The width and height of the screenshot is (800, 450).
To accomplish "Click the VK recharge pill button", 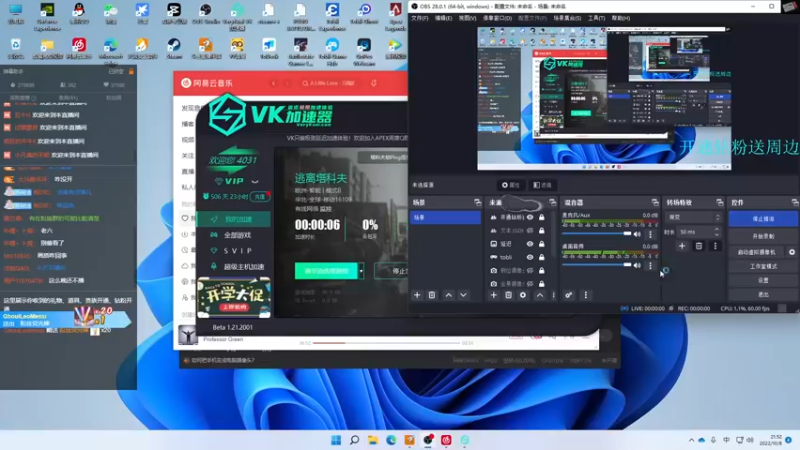I will (x=260, y=196).
